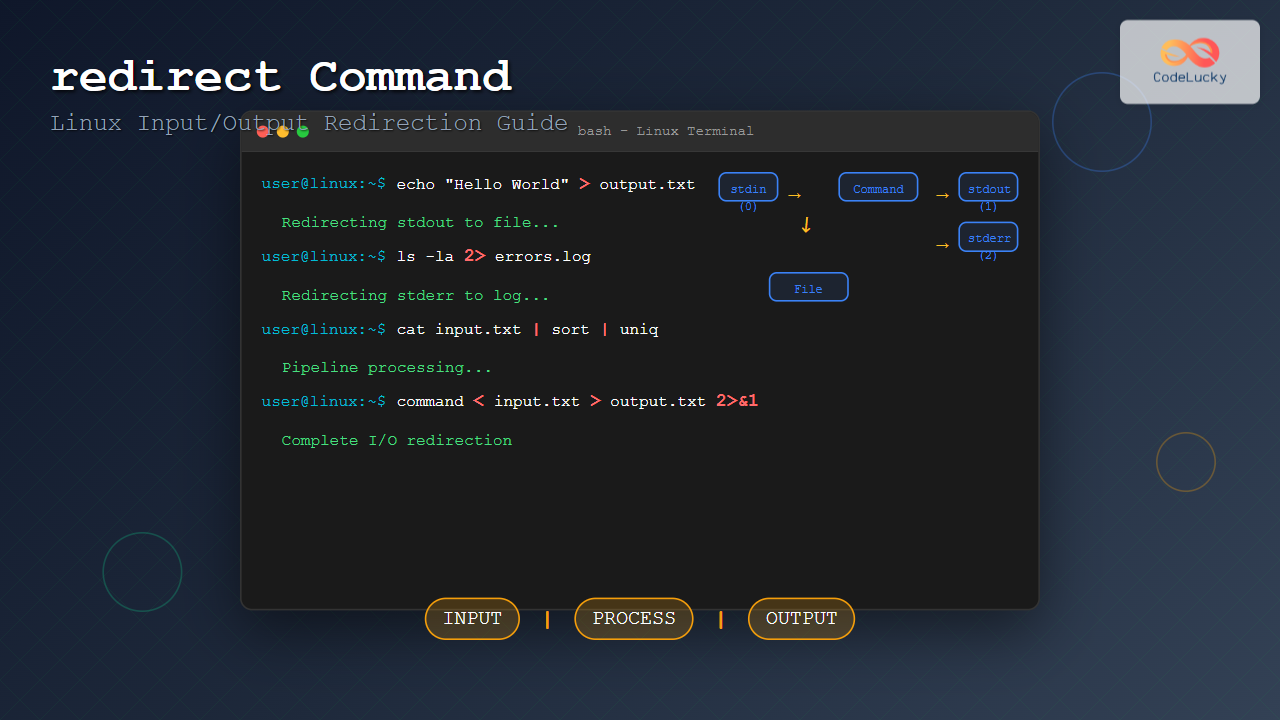Screen dimensions: 1280x720
Task: Select the Command box in diagram
Action: (x=878, y=187)
